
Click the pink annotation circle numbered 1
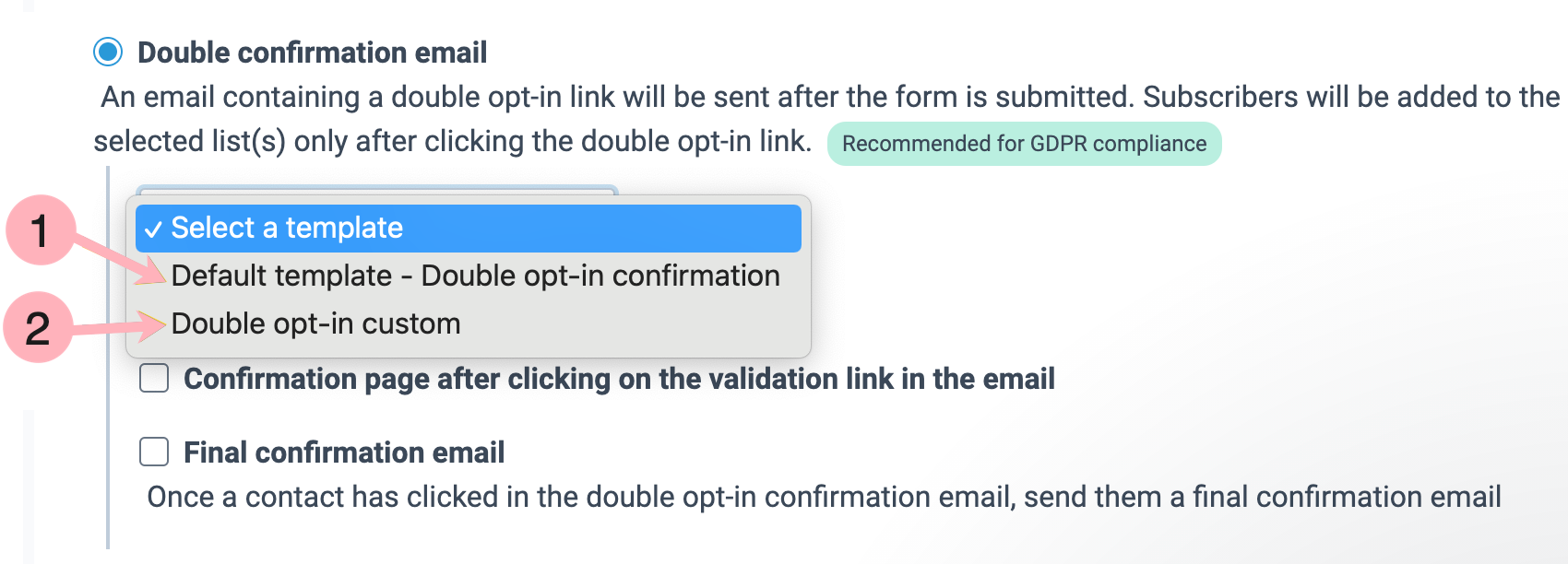(x=40, y=230)
